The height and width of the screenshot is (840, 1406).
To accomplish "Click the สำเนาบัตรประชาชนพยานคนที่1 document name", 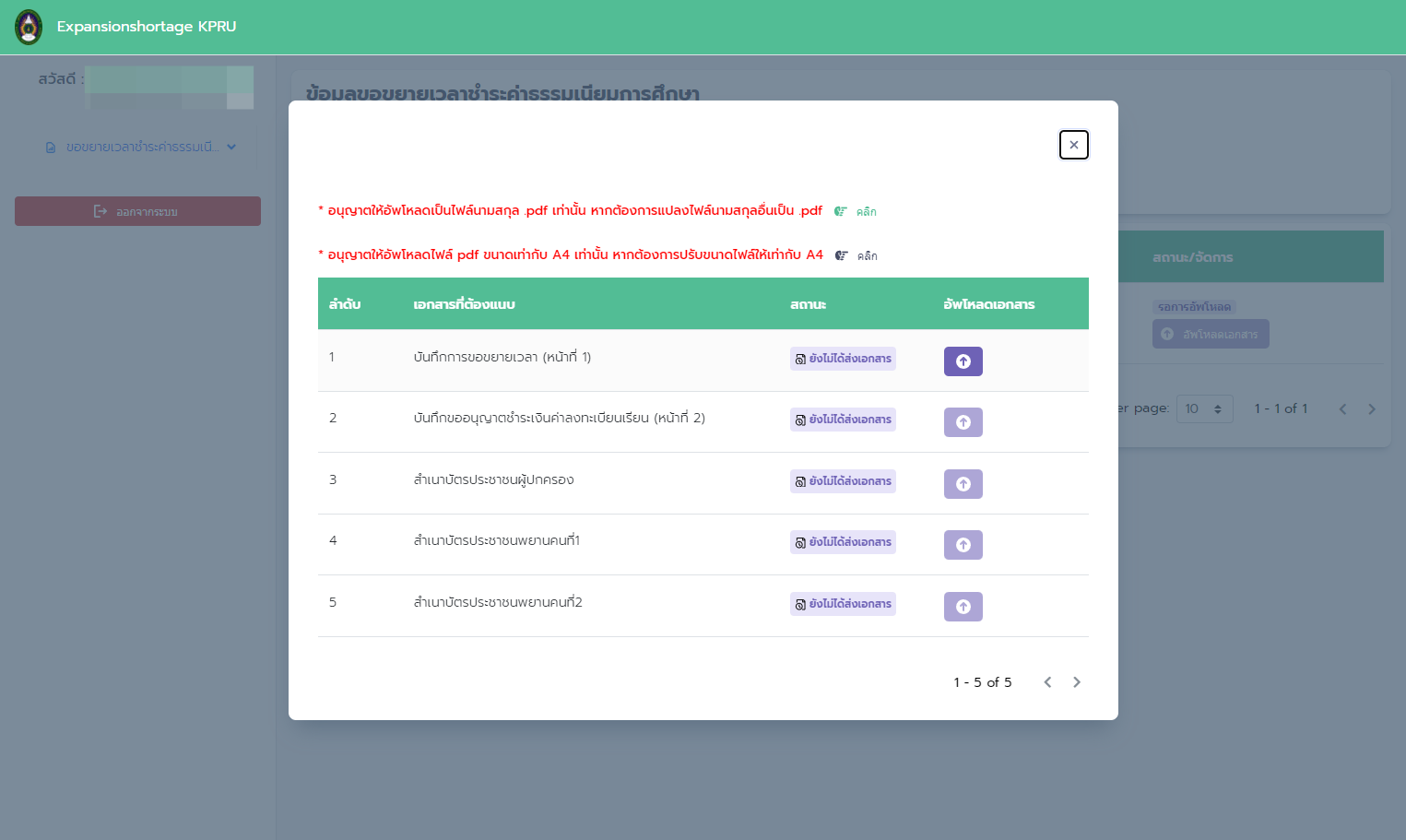I will 497,540.
